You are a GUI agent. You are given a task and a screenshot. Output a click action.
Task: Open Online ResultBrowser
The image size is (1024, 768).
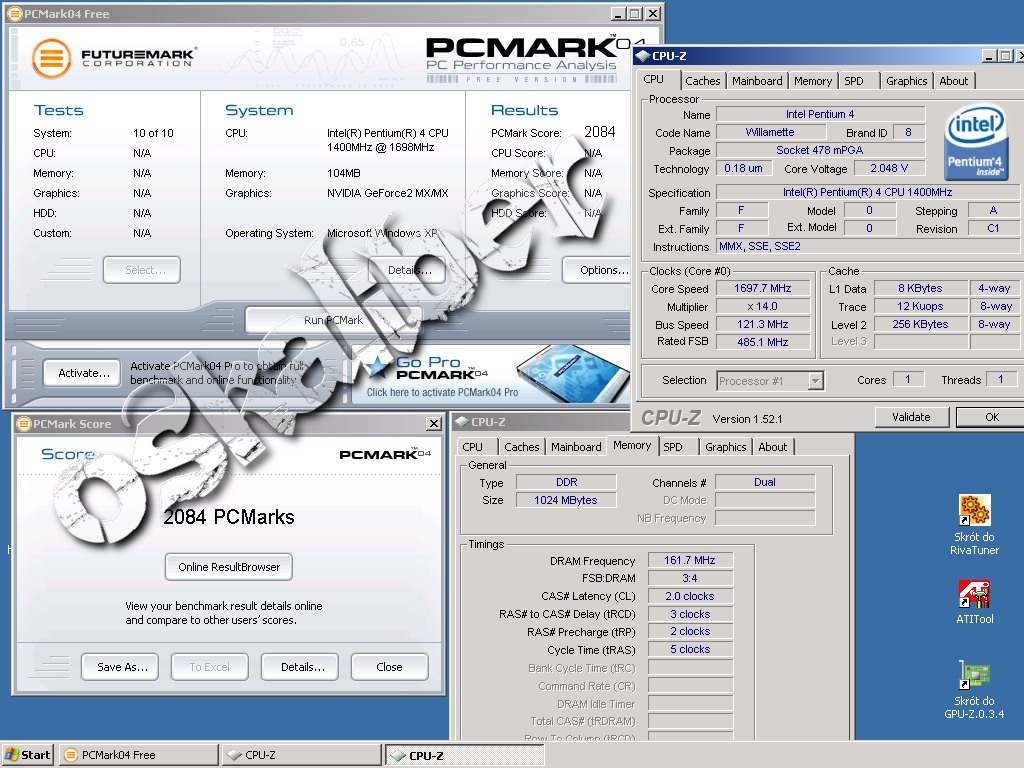[229, 567]
